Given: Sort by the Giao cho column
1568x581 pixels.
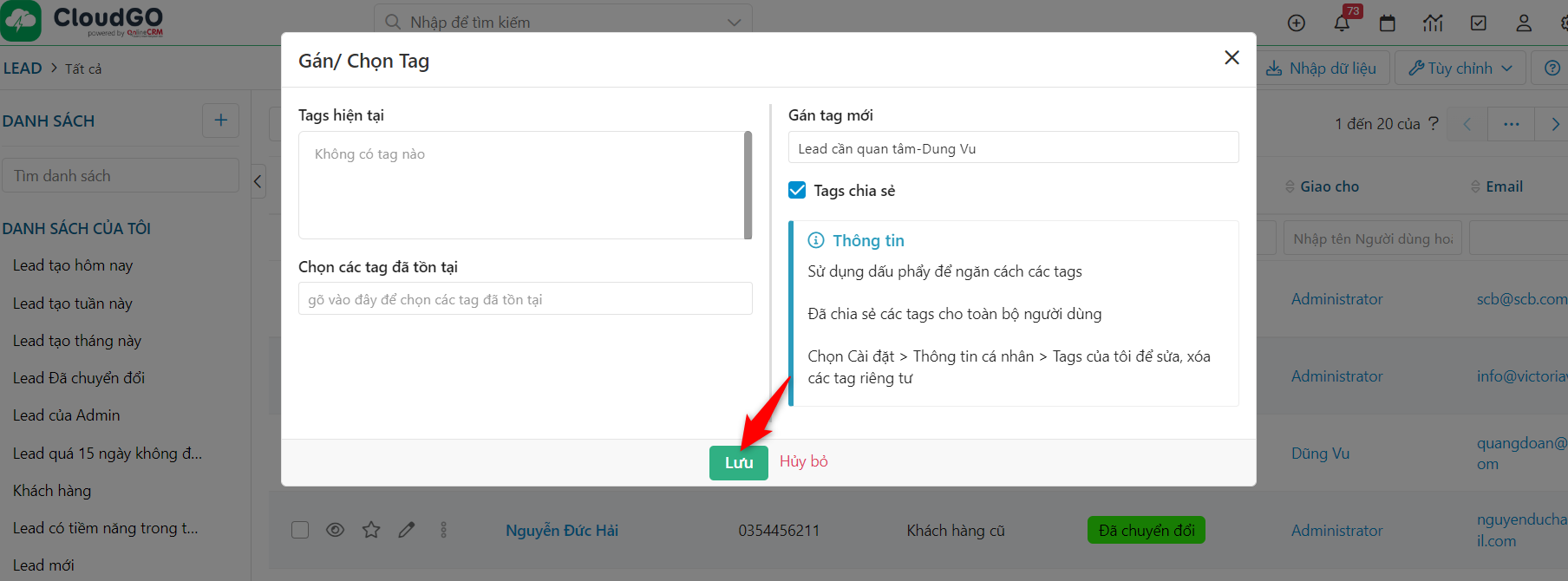Looking at the screenshot, I should coord(1329,186).
